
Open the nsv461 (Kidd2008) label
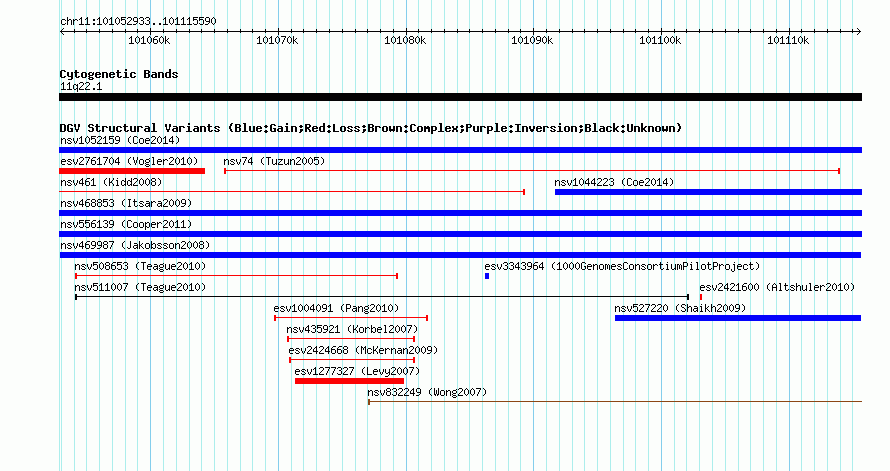(x=111, y=182)
